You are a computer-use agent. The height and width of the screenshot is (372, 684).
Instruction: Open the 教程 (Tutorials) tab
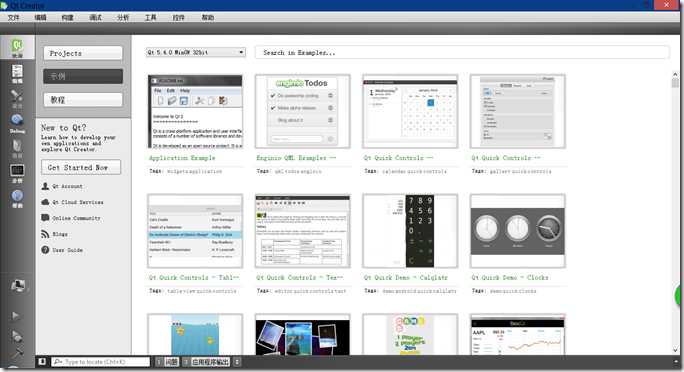[83, 100]
